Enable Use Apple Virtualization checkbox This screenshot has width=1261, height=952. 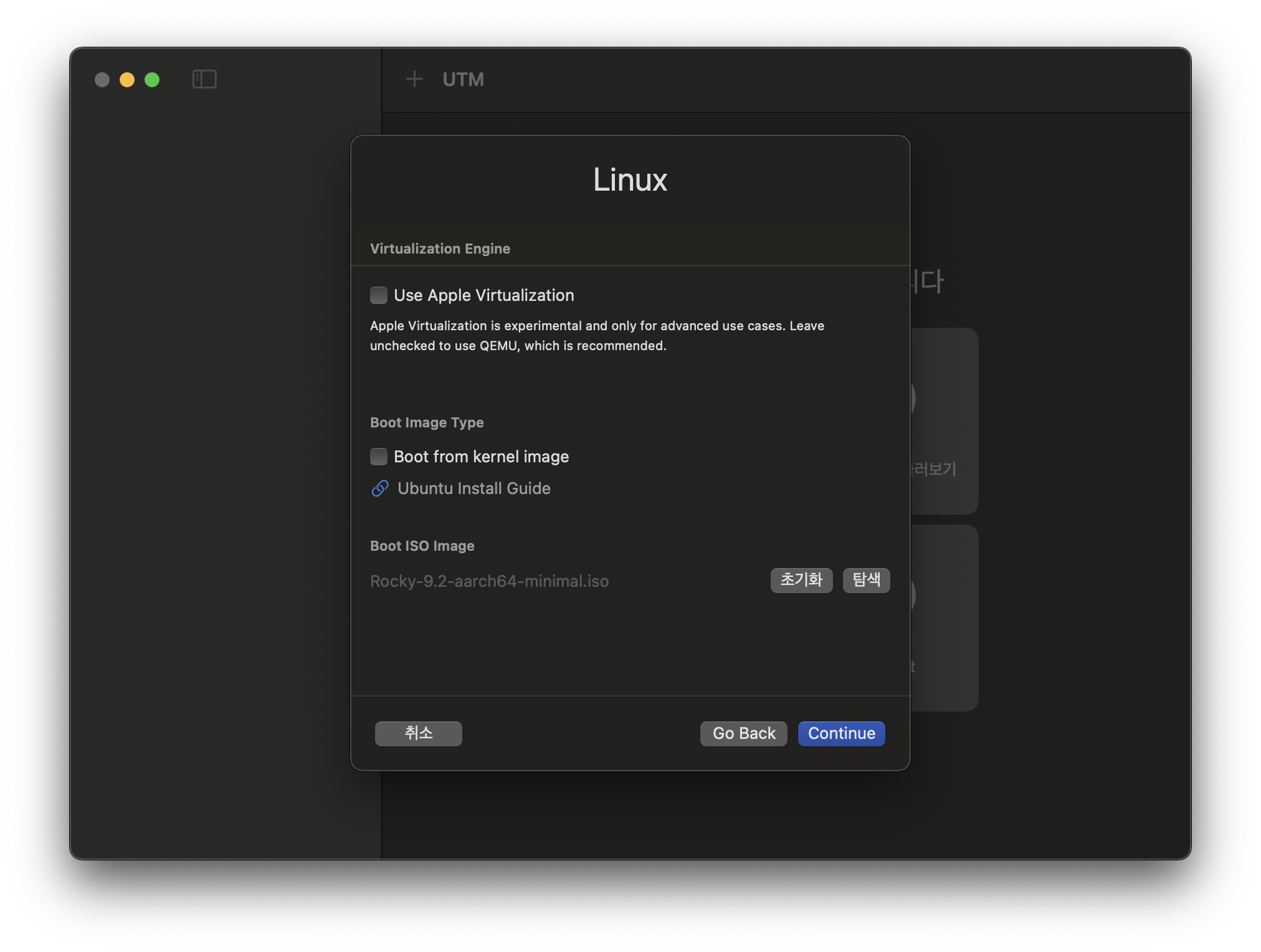point(379,295)
